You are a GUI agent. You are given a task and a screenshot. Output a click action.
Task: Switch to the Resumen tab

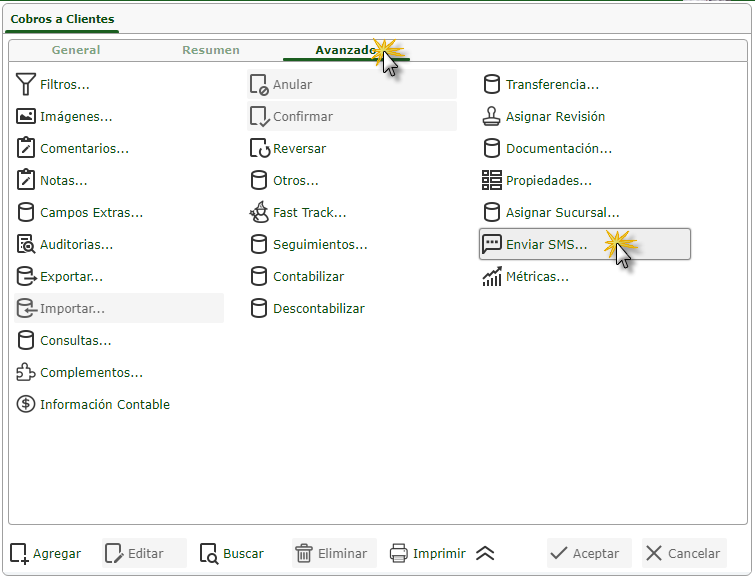pos(211,50)
